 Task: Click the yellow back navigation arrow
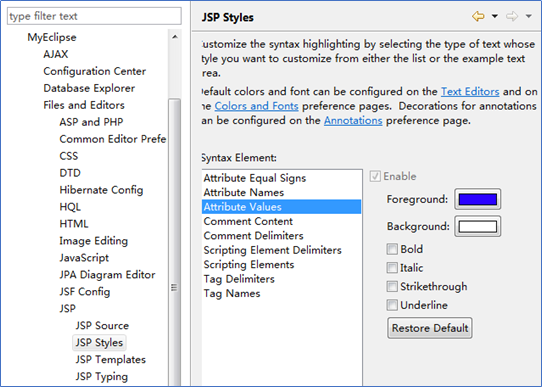(478, 16)
